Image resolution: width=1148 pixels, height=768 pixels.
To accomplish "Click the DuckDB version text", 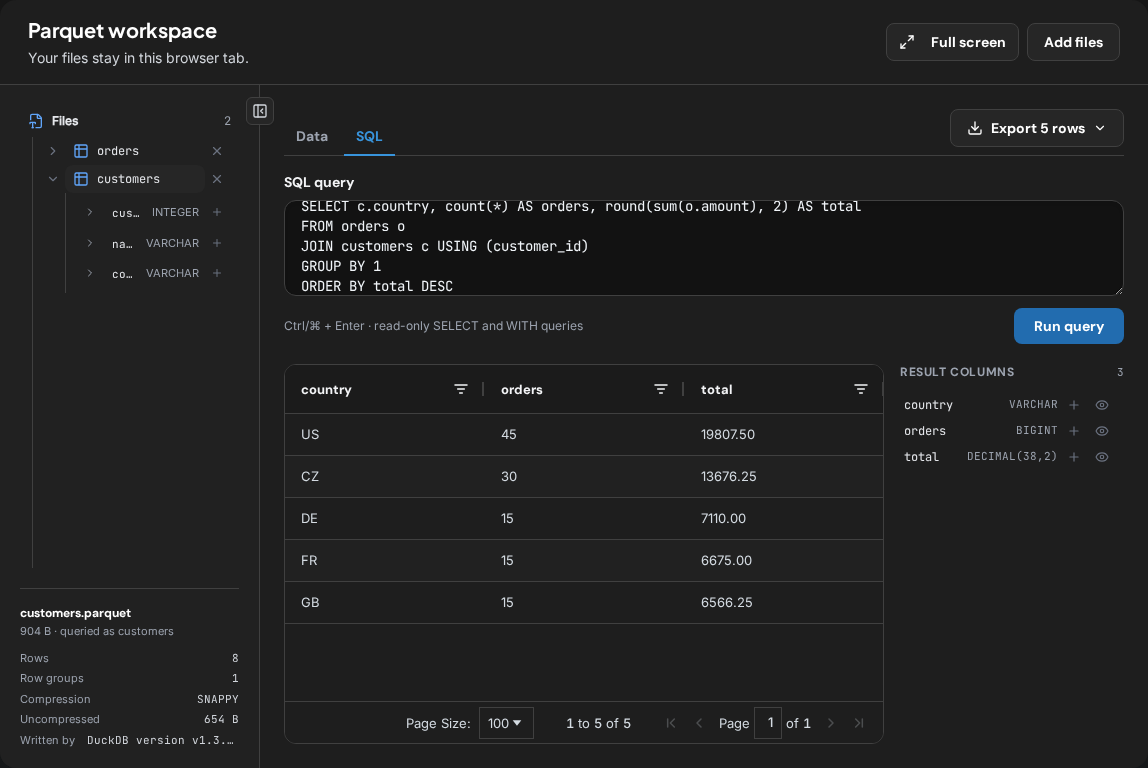I will (x=160, y=740).
